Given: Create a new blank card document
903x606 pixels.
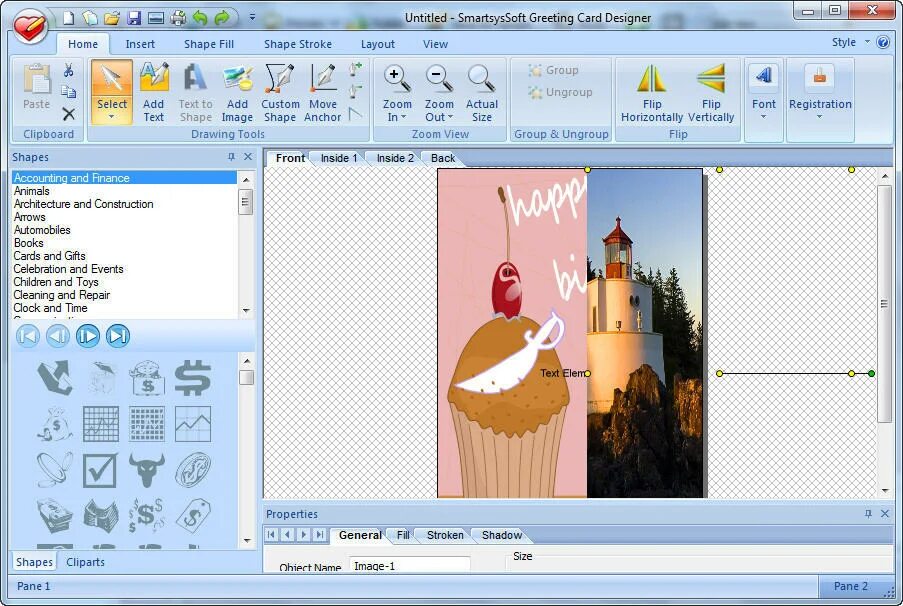Looking at the screenshot, I should coord(69,18).
